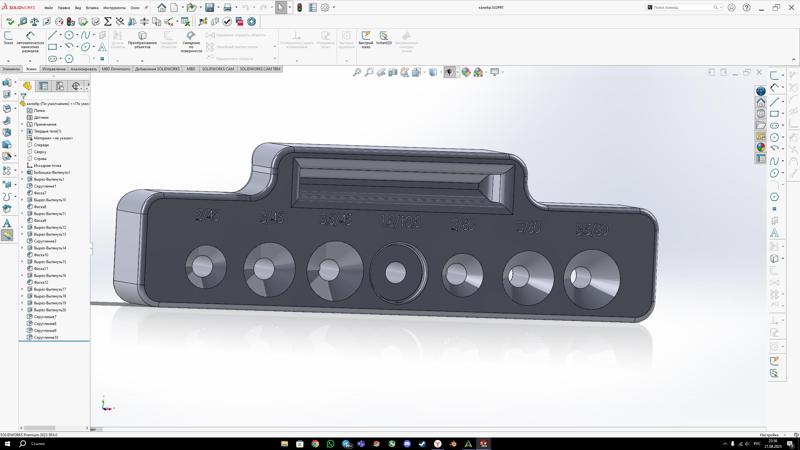Click Zoom to Fit in view toolbar
The width and height of the screenshot is (800, 450).
click(x=357, y=72)
